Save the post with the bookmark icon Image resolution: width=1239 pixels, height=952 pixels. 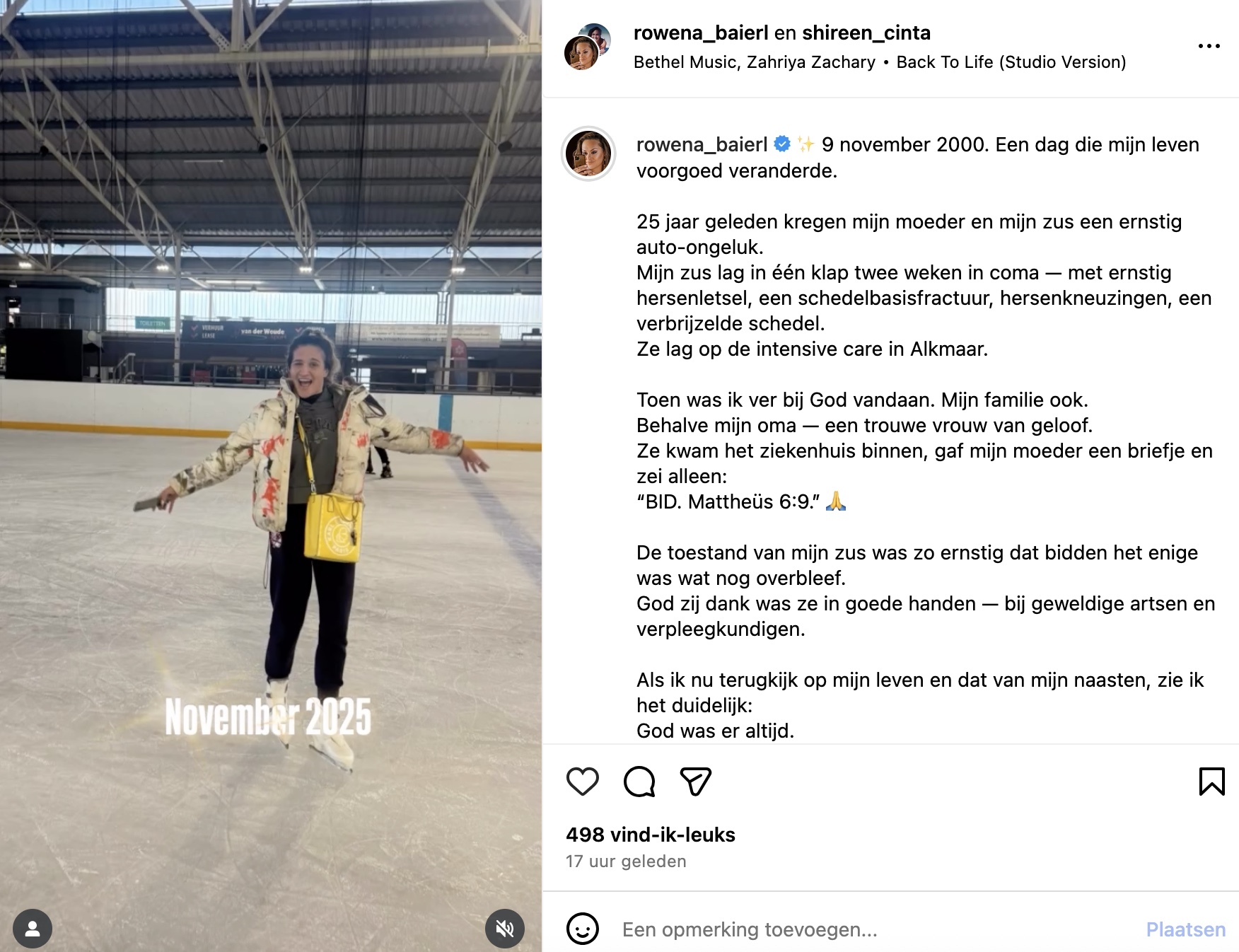pos(1211,782)
